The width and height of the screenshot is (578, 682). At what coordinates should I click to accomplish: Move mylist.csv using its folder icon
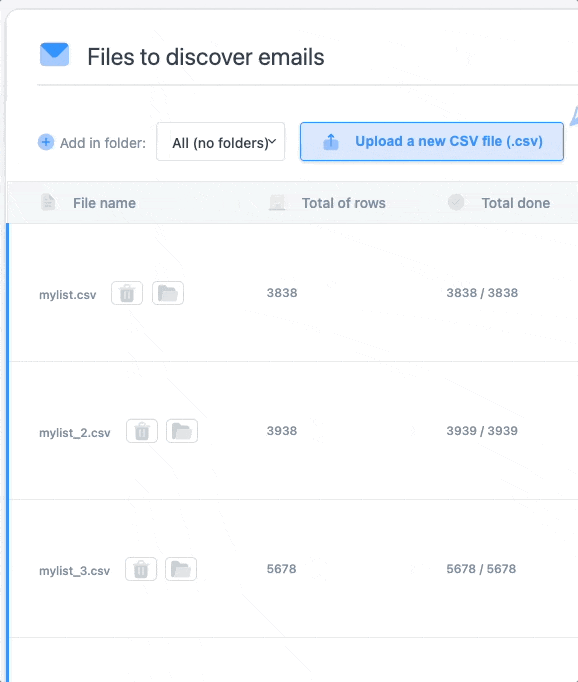pos(168,293)
